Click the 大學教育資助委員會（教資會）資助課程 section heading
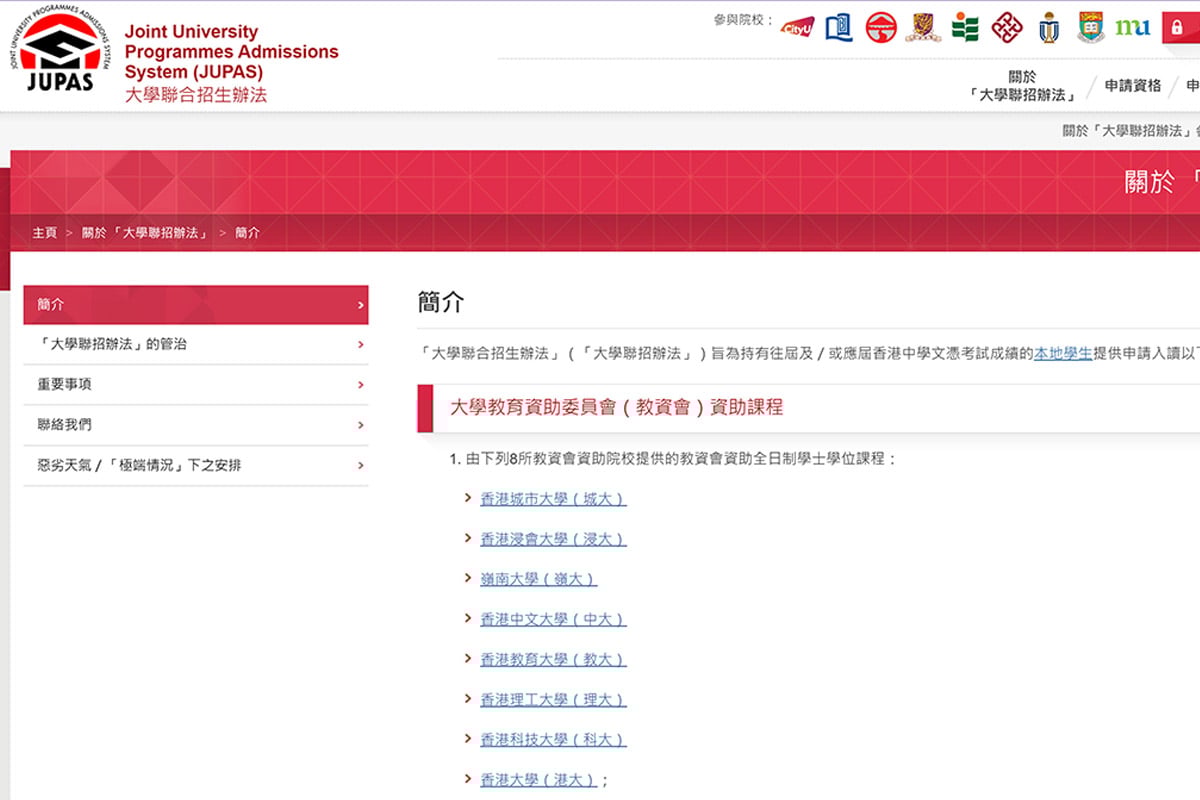This screenshot has height=800, width=1200. (x=617, y=407)
